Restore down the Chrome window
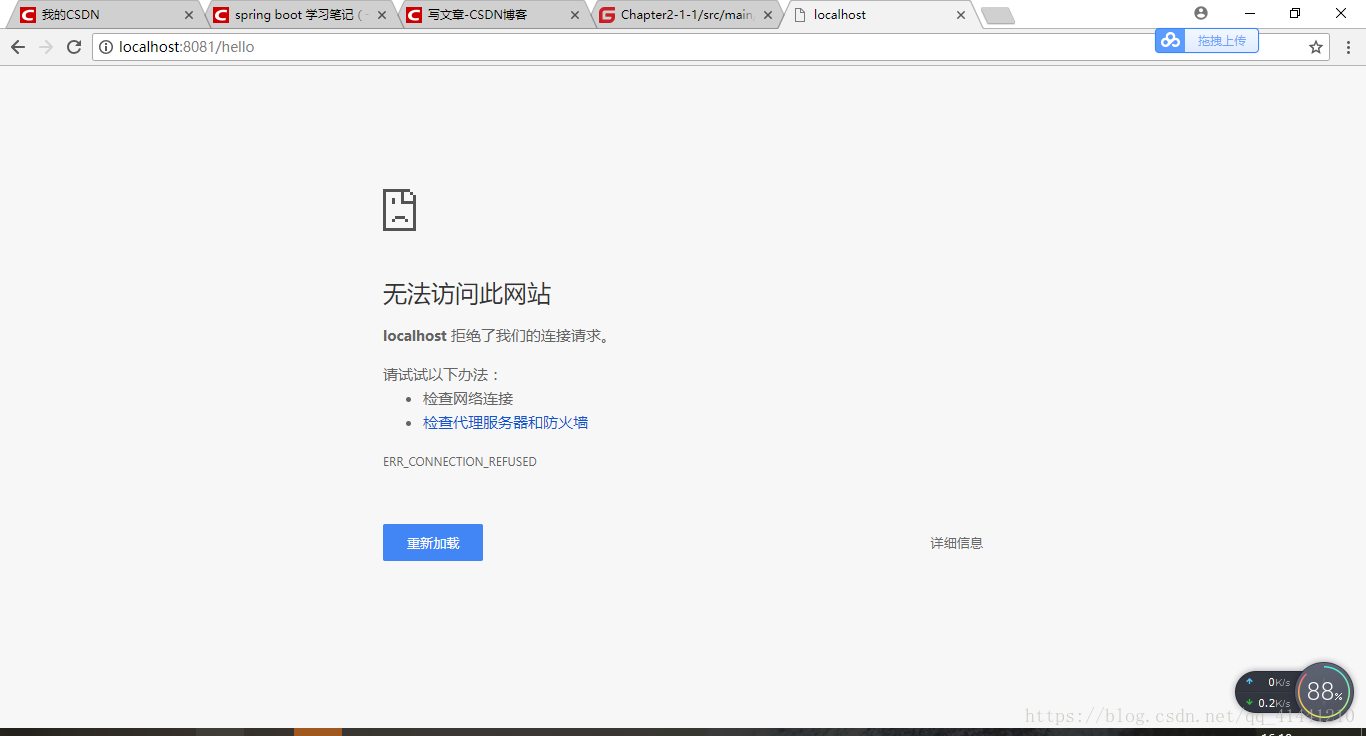1366x736 pixels. [1295, 13]
